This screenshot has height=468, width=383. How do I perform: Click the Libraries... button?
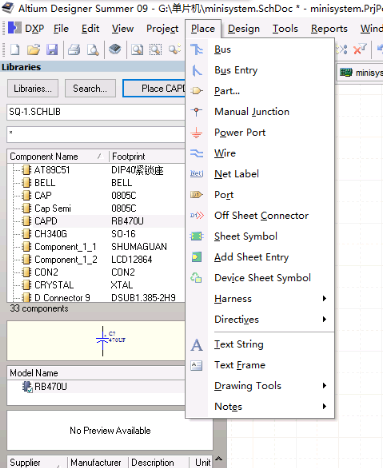pos(33,88)
